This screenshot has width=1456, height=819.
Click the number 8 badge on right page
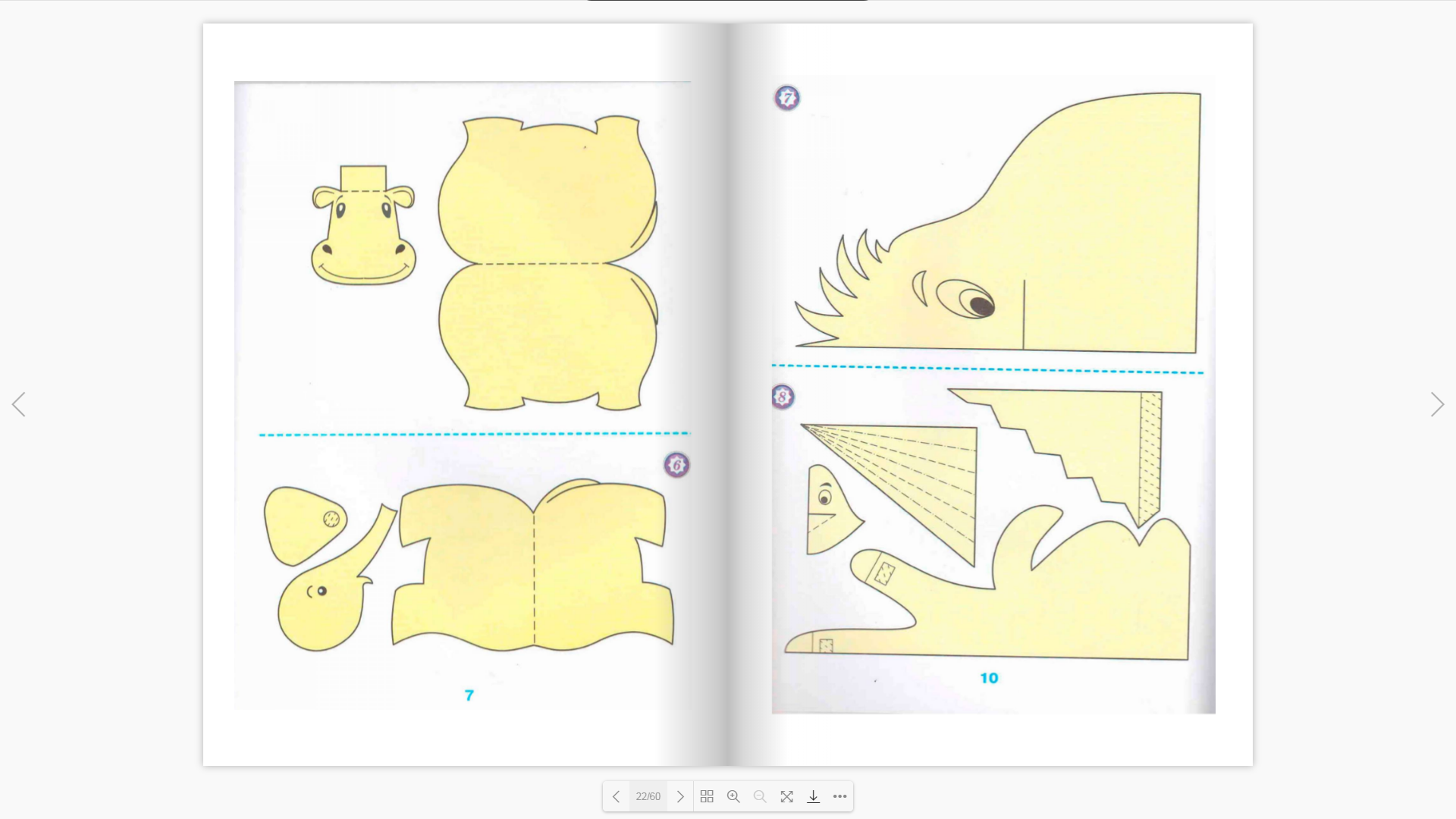point(783,397)
